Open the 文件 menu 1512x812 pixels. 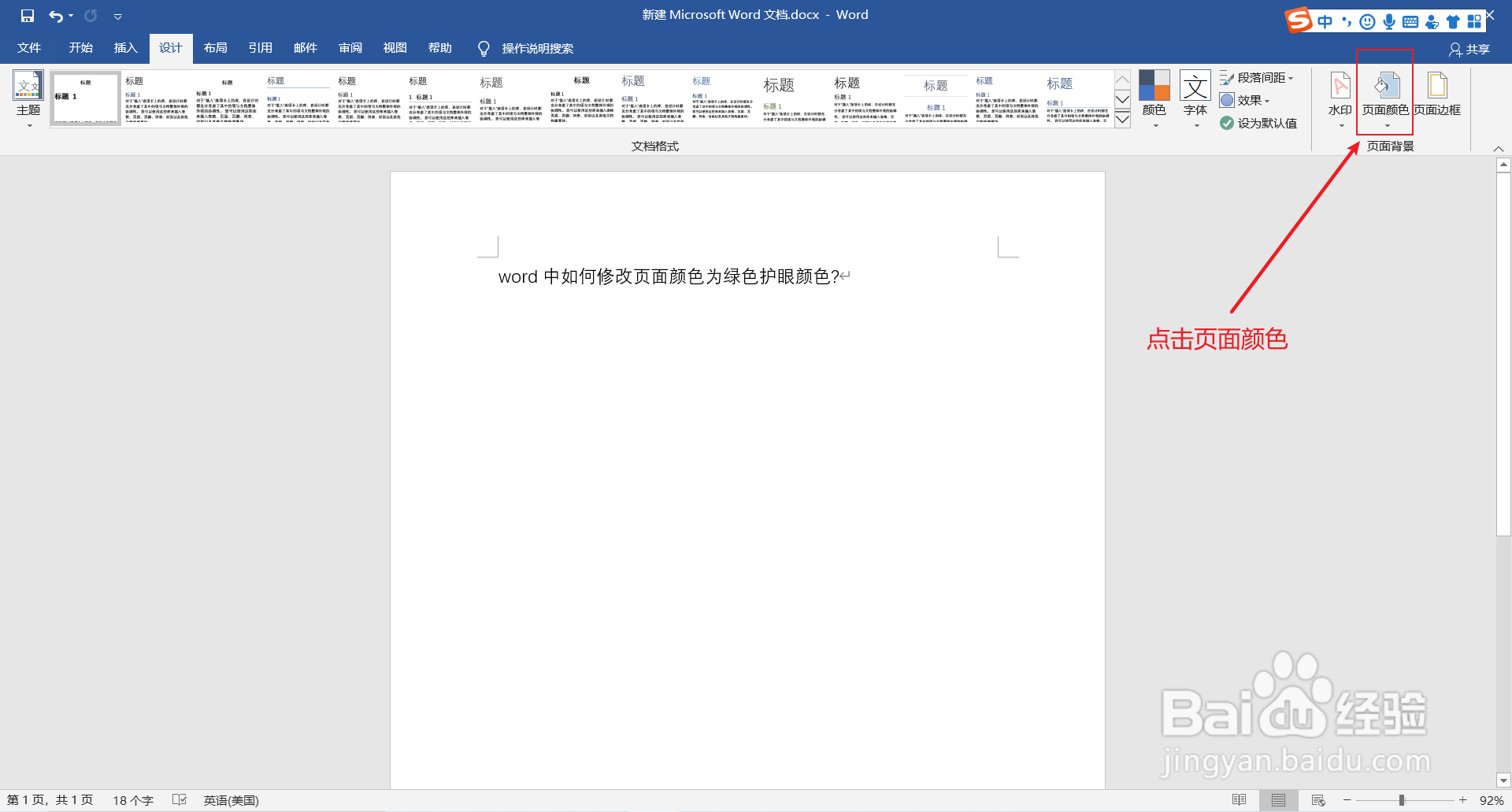tap(29, 48)
